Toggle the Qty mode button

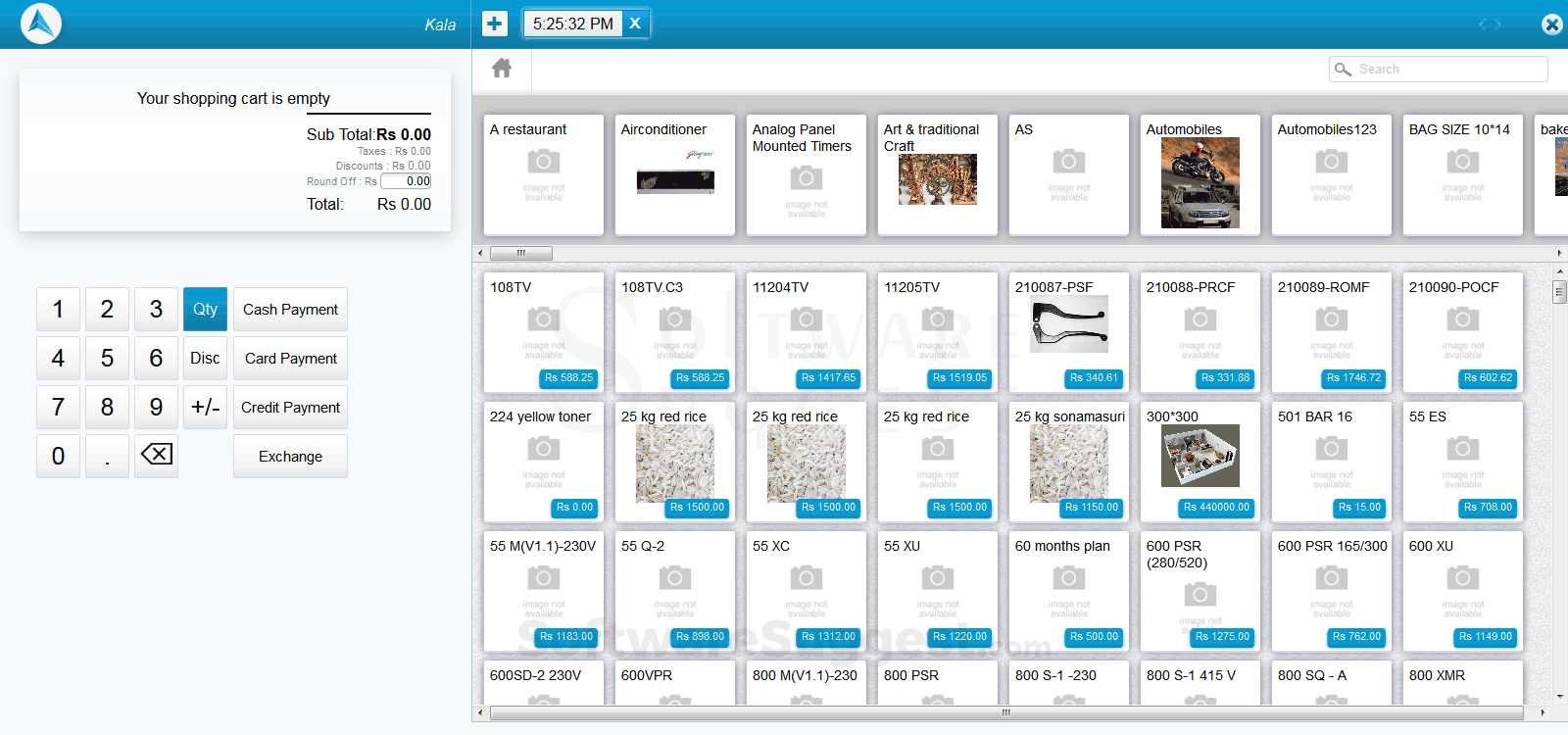point(205,309)
